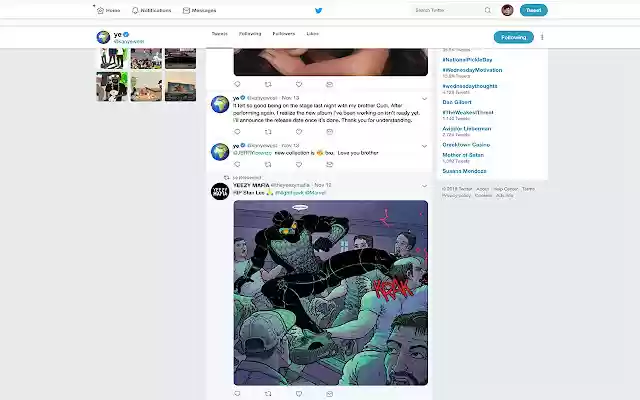This screenshot has width=640, height=400.
Task: Open the profile more-options three dots
Action: [542, 37]
